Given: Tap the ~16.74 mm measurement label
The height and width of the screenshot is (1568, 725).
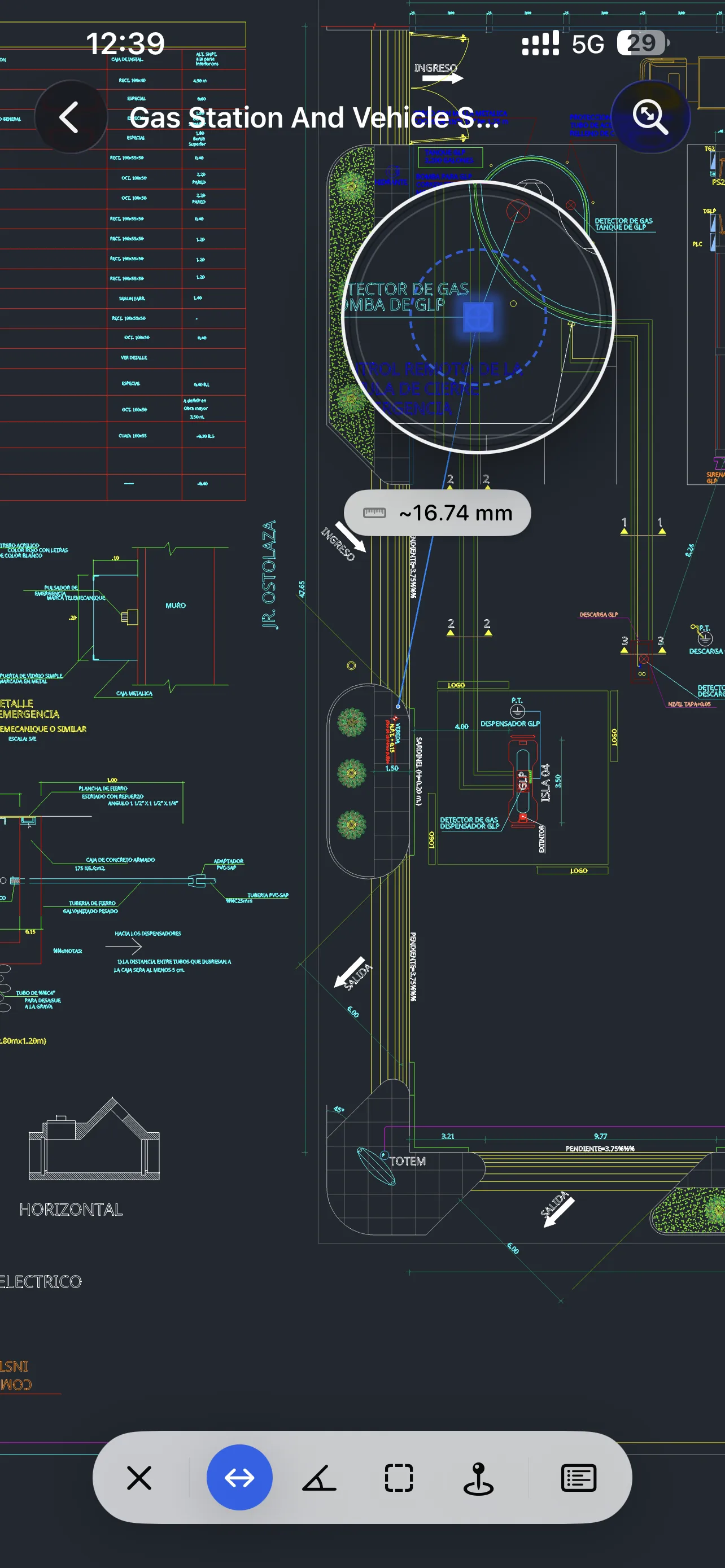Looking at the screenshot, I should pyautogui.click(x=437, y=513).
